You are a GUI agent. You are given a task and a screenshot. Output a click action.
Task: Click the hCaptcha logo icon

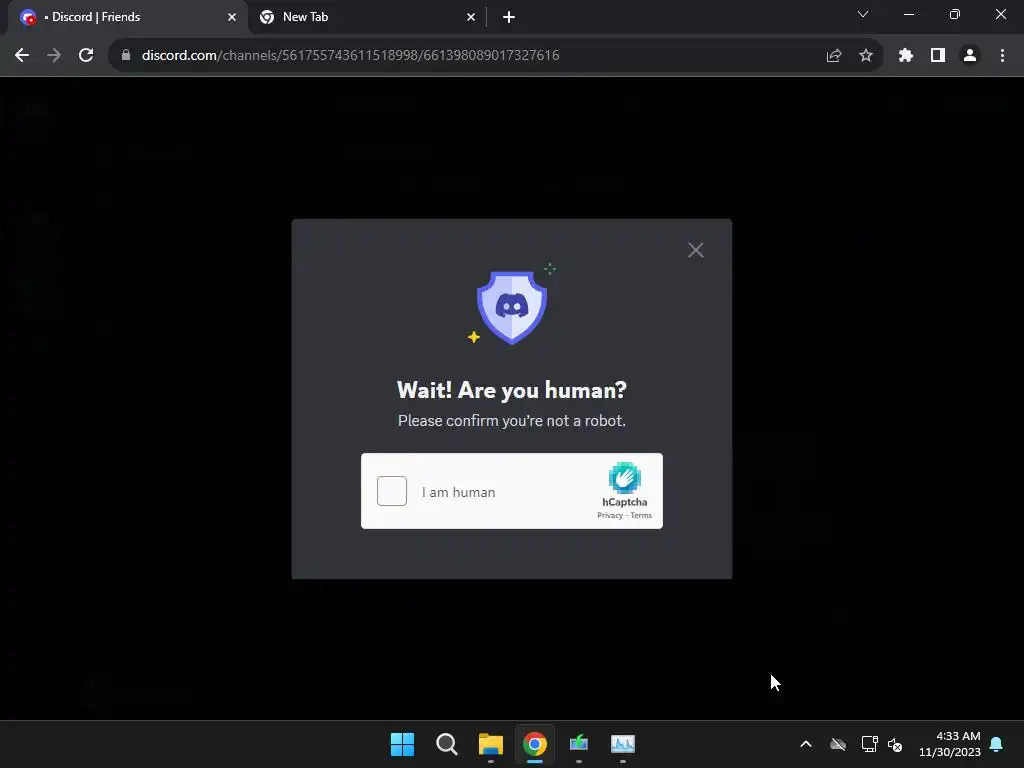pyautogui.click(x=624, y=477)
